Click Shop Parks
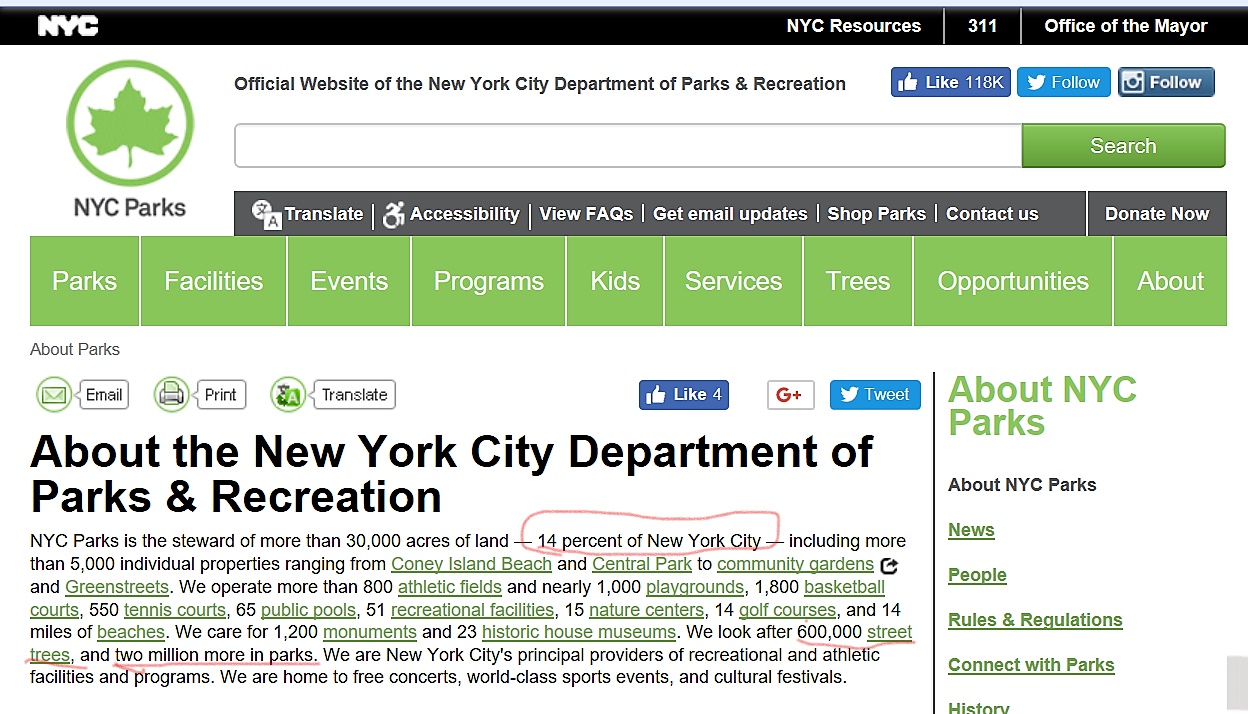The height and width of the screenshot is (714, 1248). (x=877, y=214)
